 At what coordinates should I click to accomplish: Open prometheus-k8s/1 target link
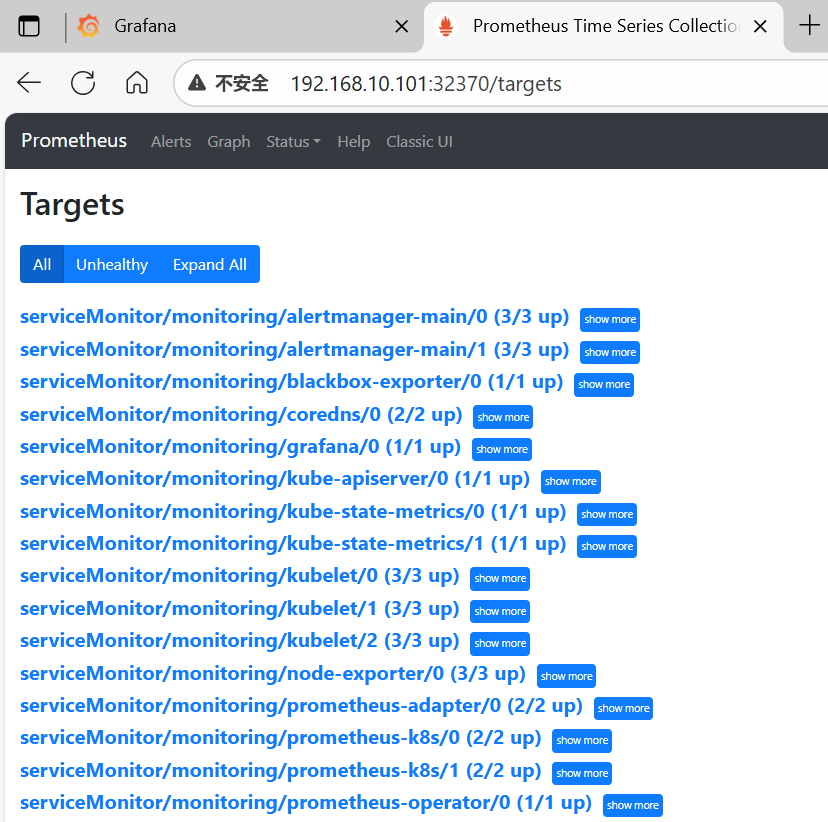(280, 771)
